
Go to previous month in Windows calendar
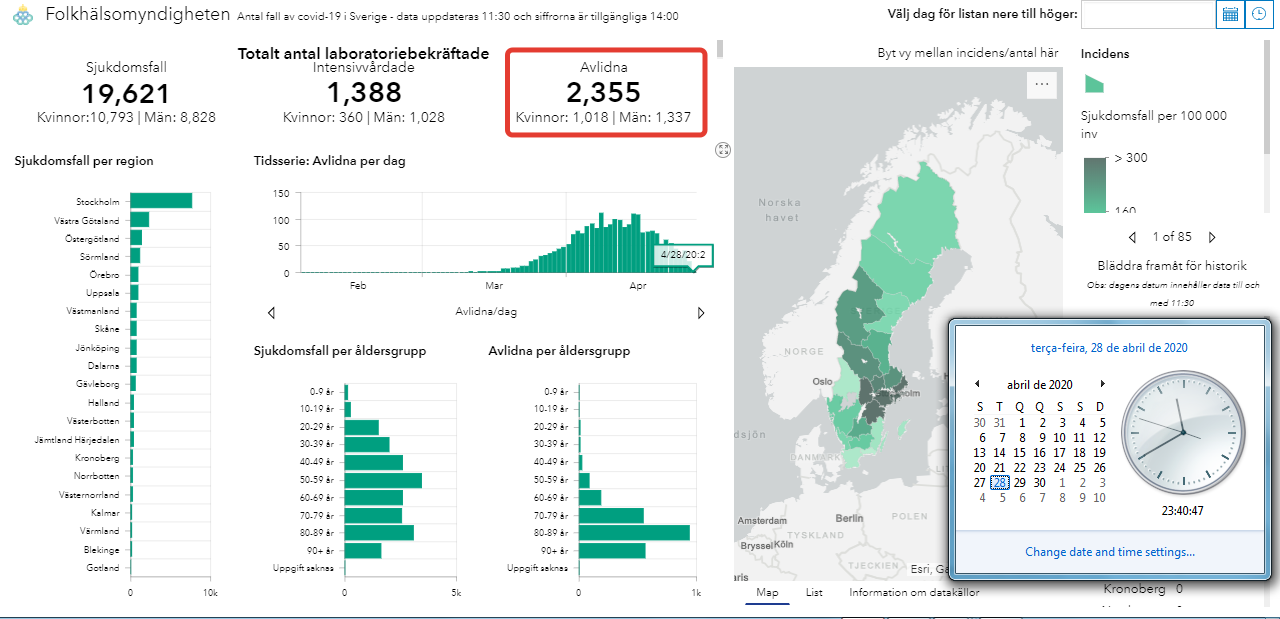[977, 384]
